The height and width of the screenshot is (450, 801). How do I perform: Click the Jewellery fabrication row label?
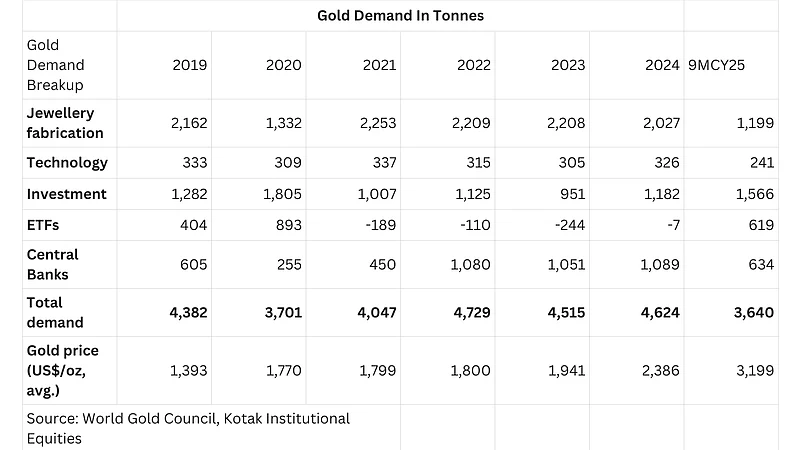point(65,123)
